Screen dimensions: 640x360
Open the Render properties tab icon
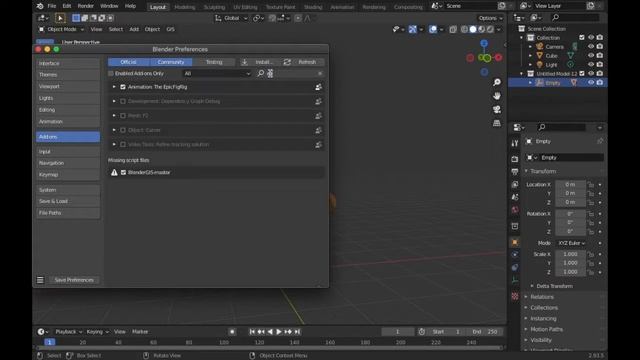point(515,159)
